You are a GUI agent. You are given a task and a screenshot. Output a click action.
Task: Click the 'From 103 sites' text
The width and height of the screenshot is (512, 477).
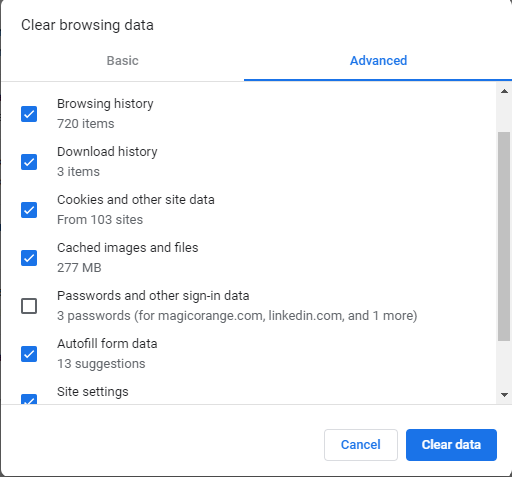coord(100,220)
